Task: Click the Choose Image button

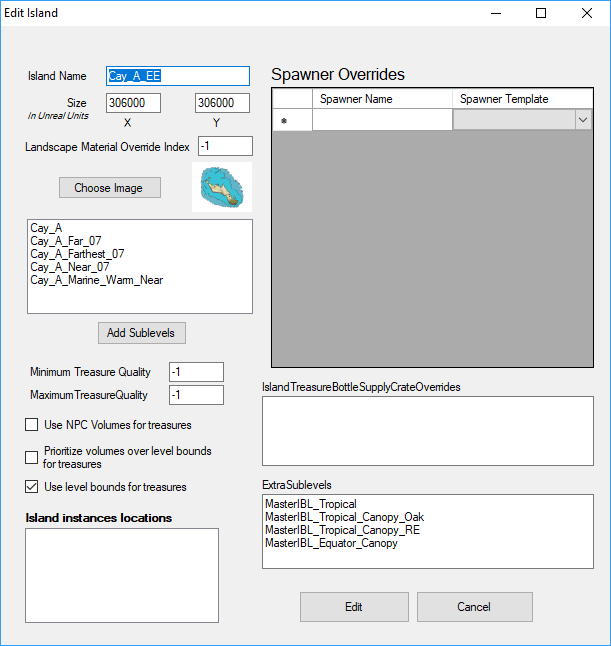Action: click(x=110, y=188)
